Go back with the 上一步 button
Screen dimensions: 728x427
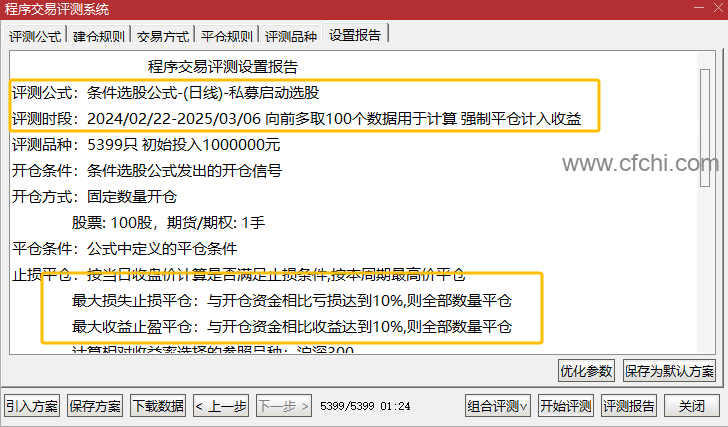221,406
